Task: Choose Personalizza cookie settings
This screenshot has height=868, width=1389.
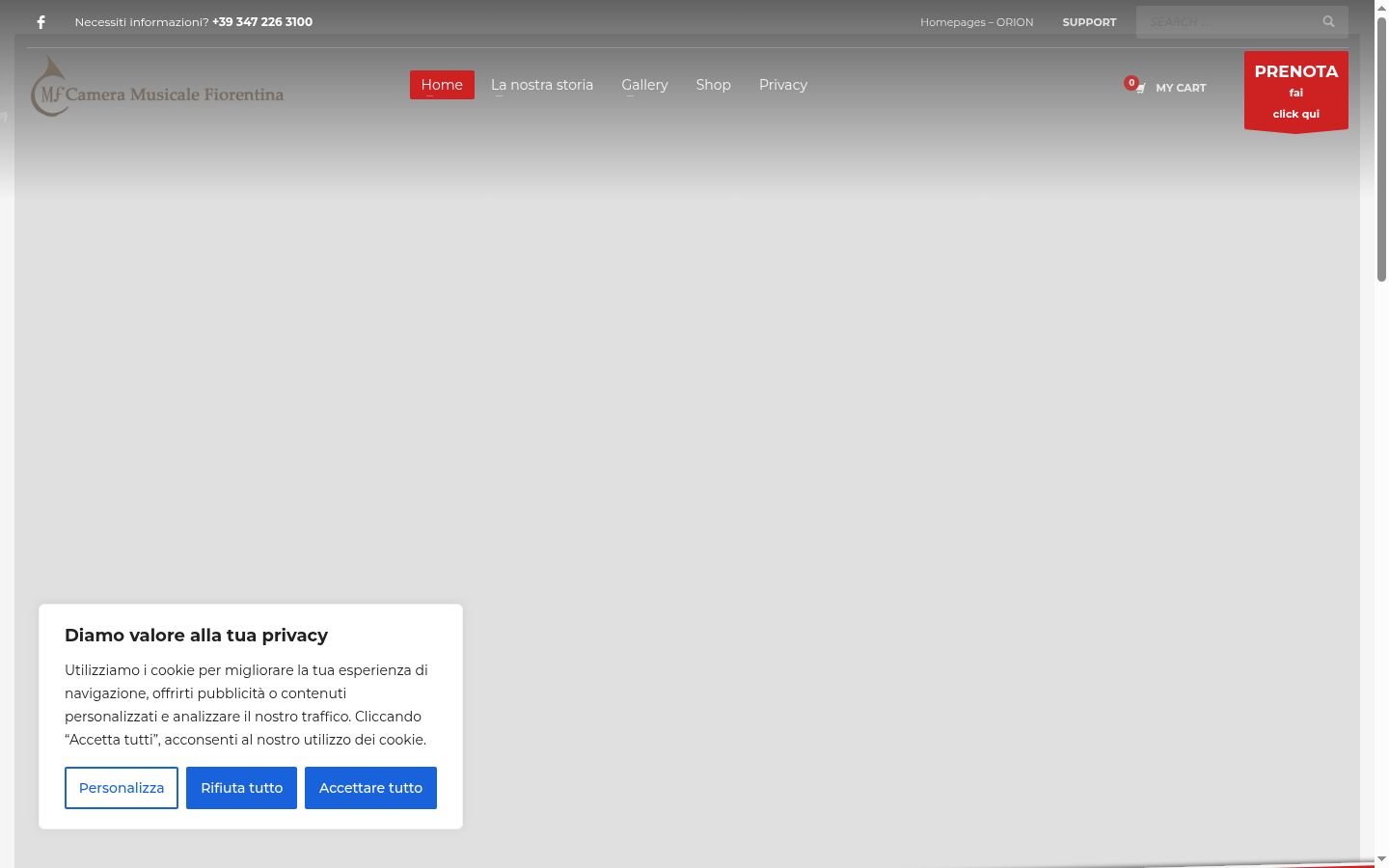Action: 122,788
